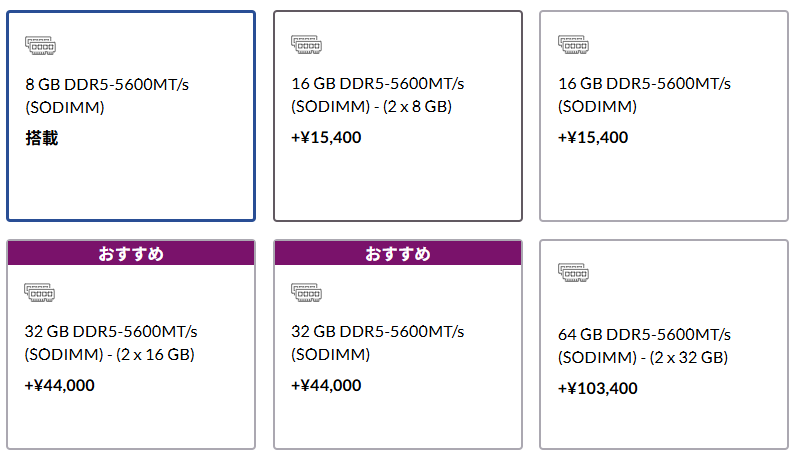
Task: Choose the single 32 GB SODIMM option
Action: coord(398,345)
